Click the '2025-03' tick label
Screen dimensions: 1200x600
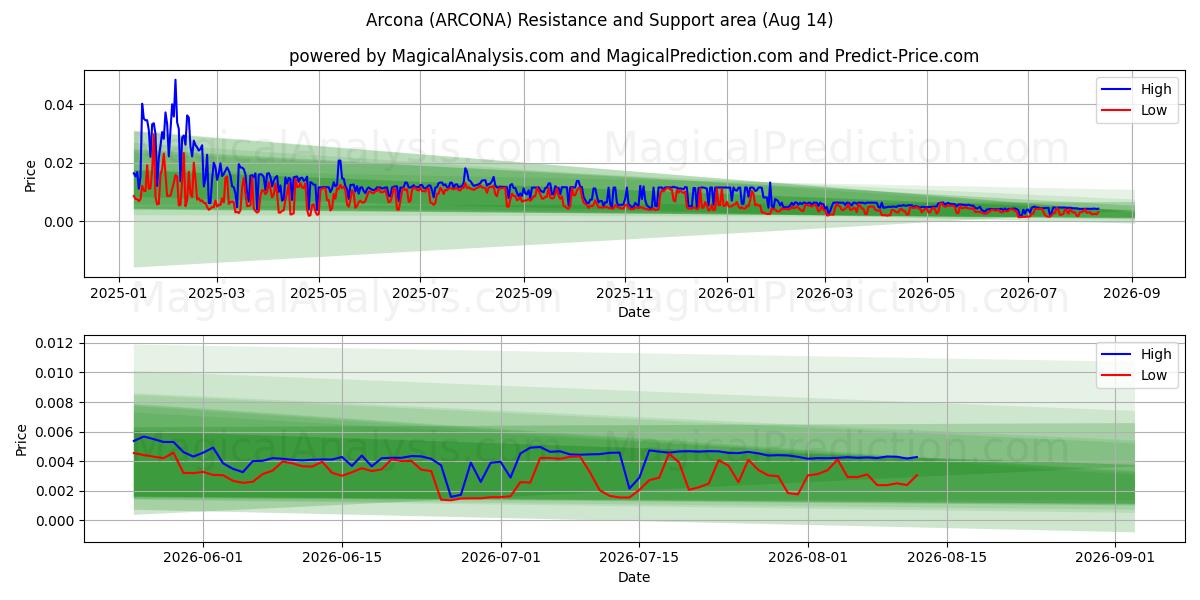pyautogui.click(x=217, y=292)
